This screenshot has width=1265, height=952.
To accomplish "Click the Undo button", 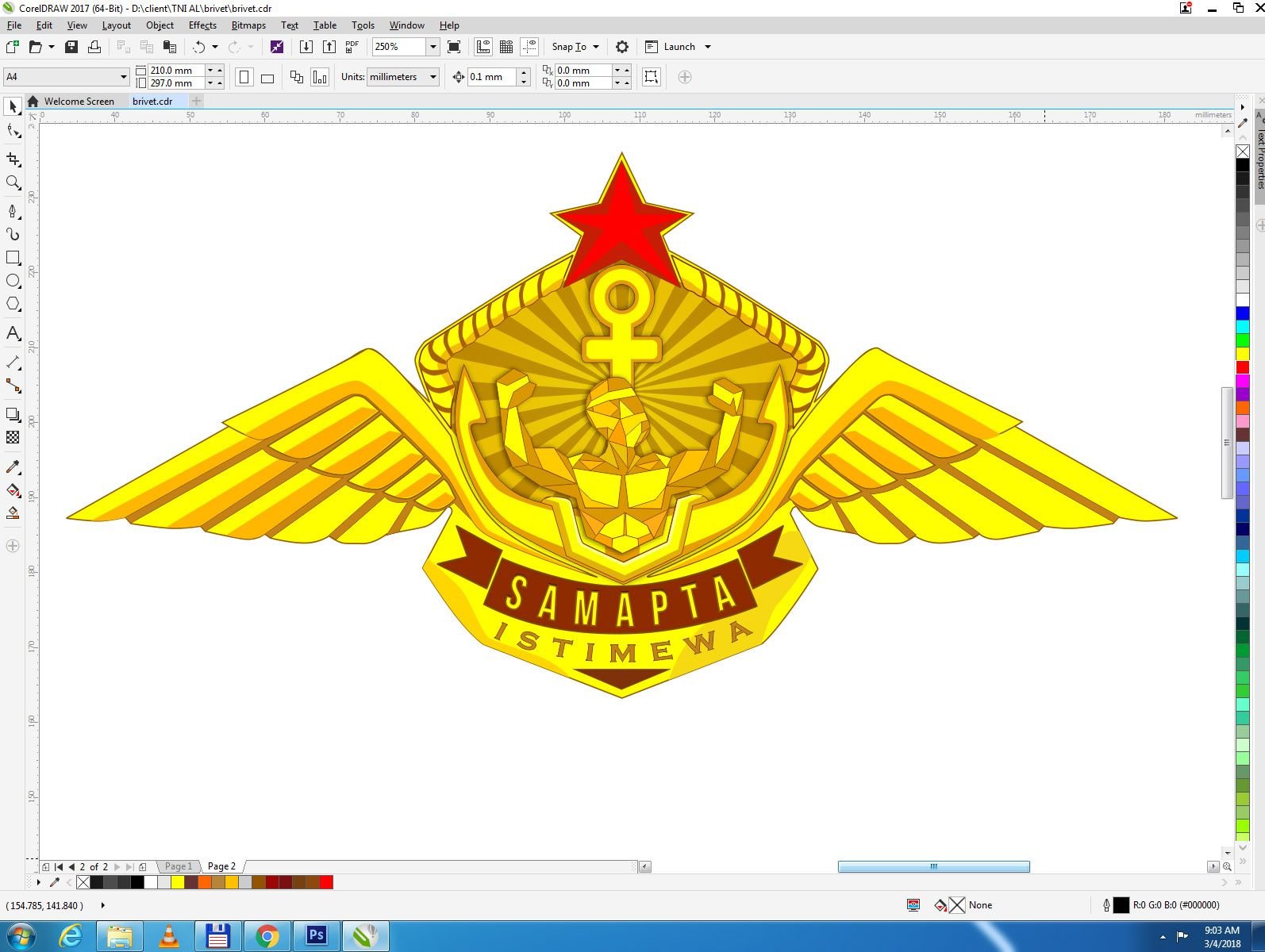I will tap(198, 47).
